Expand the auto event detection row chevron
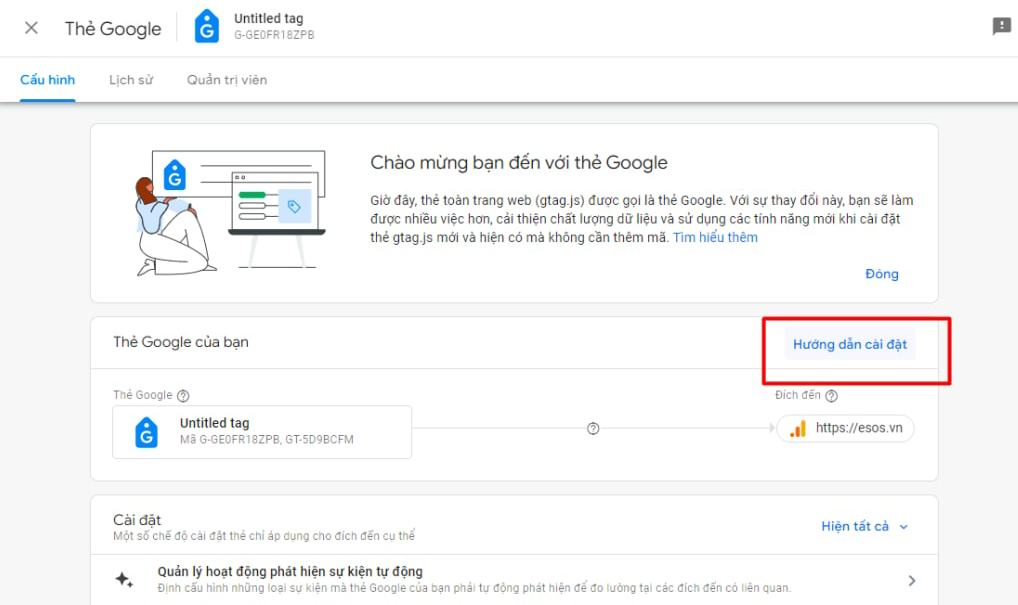This screenshot has height=605, width=1018. click(x=912, y=580)
